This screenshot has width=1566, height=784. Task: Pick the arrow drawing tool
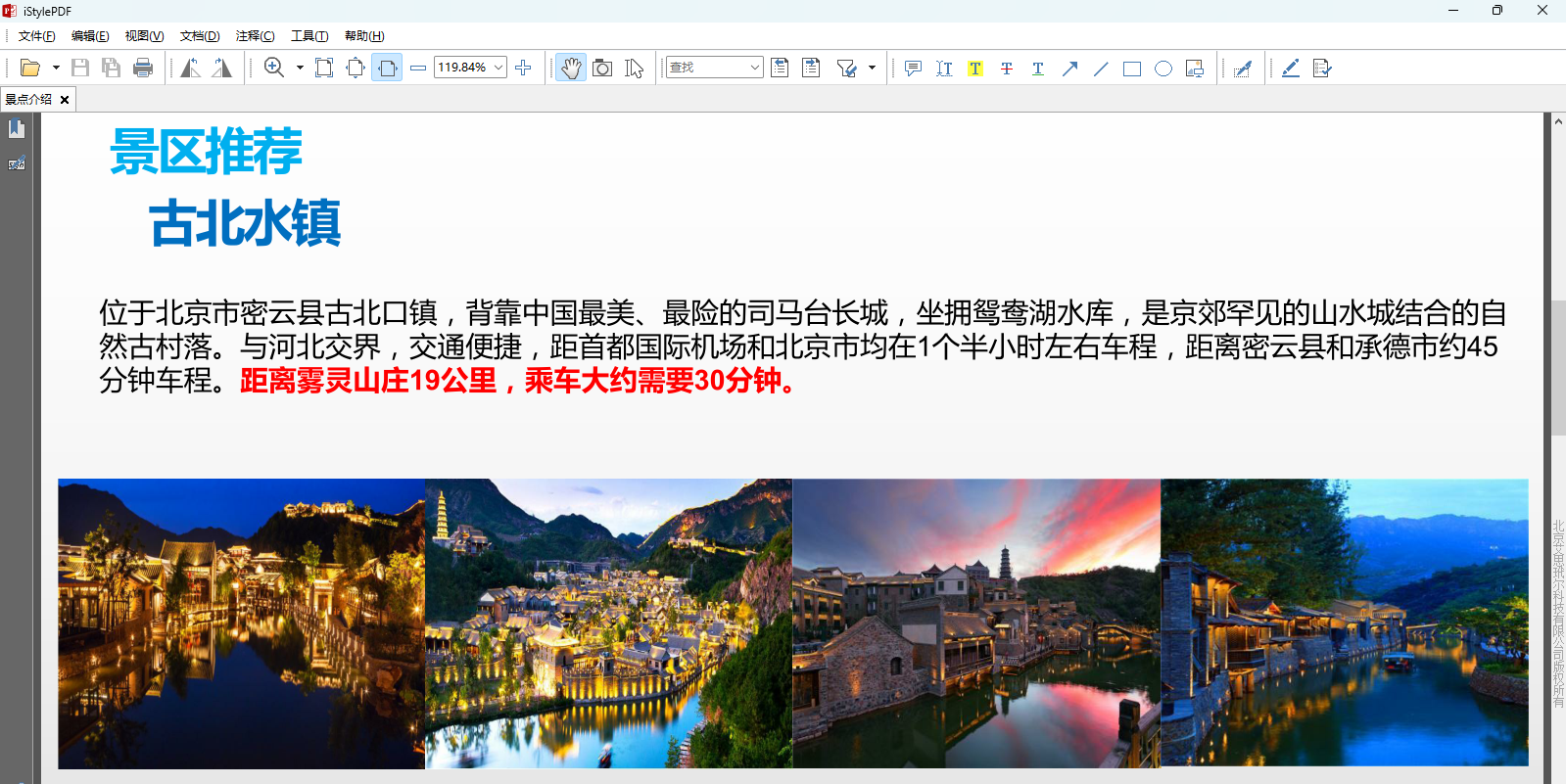tap(1069, 68)
